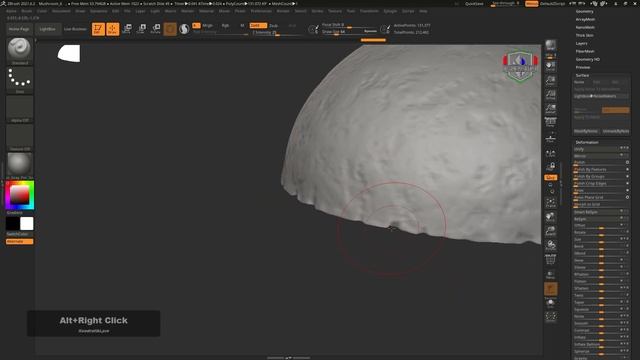
Task: Click the ZoomD icon in right shelf
Action: pyautogui.click(x=551, y=231)
